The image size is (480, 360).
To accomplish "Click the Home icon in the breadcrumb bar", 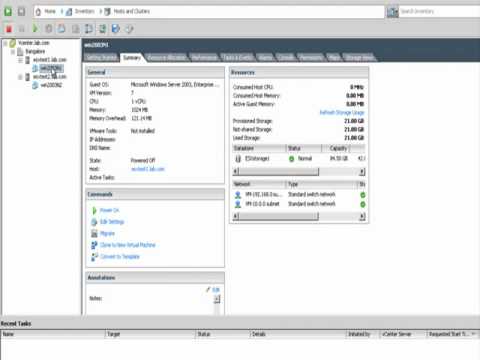I will click(x=38, y=12).
